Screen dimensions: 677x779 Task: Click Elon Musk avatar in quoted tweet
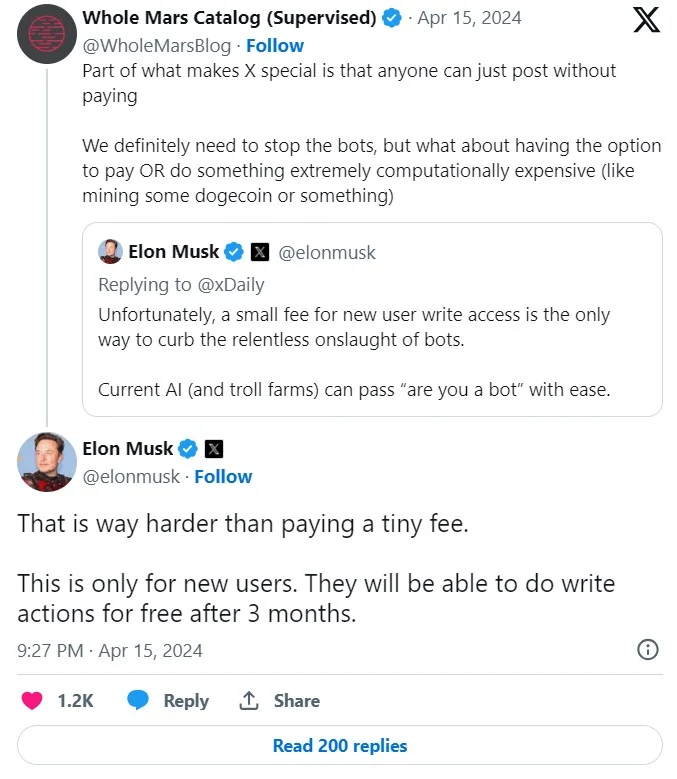[110, 251]
